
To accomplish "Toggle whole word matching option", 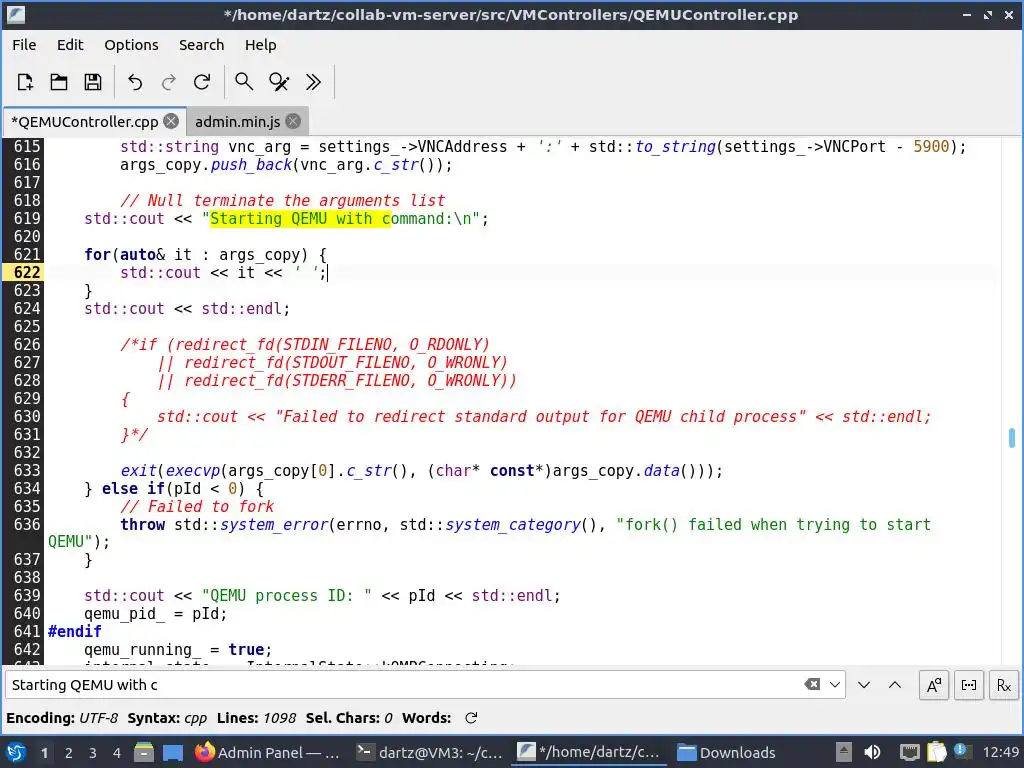I will [969, 685].
